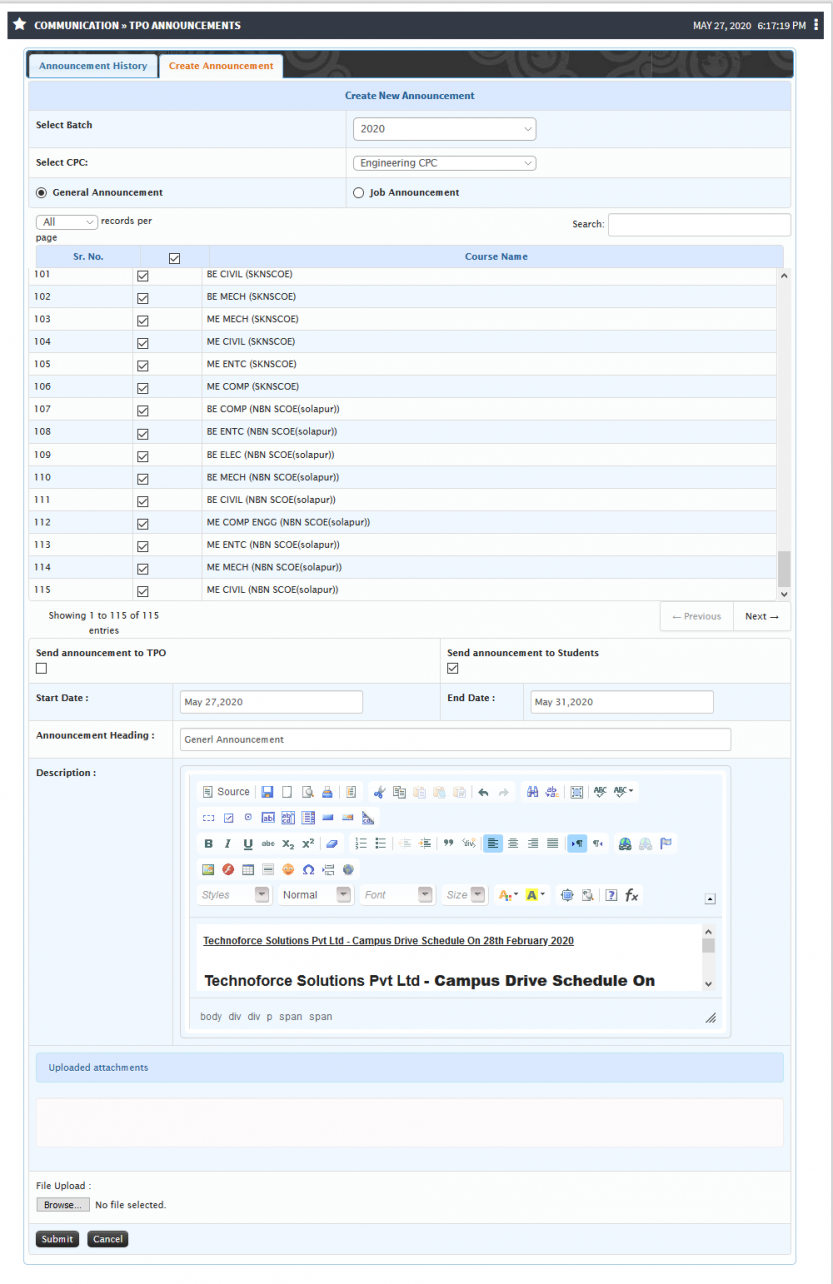
Task: Click the Insert Smiley icon
Action: 288,870
